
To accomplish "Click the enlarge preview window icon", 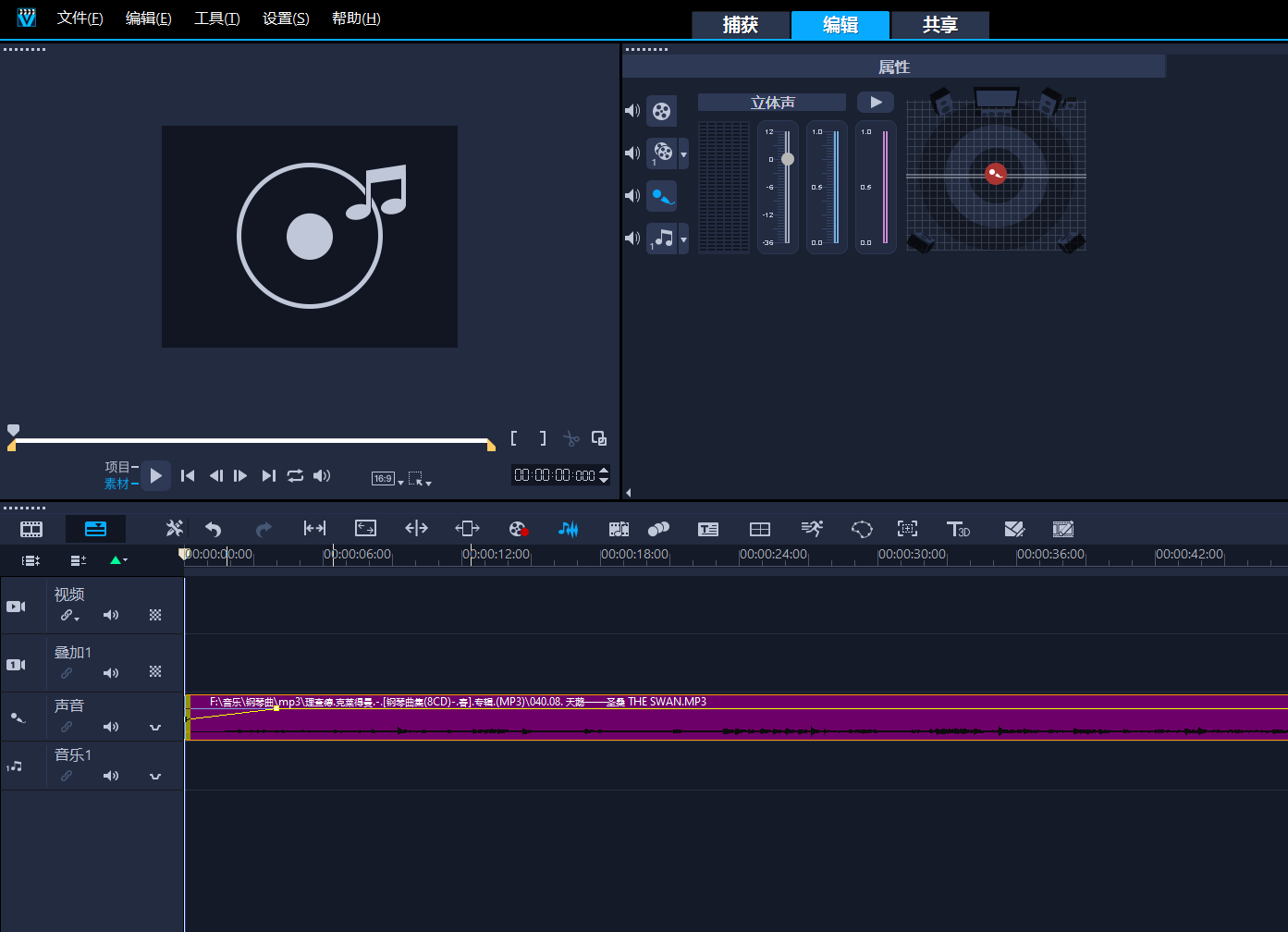I will [x=599, y=438].
